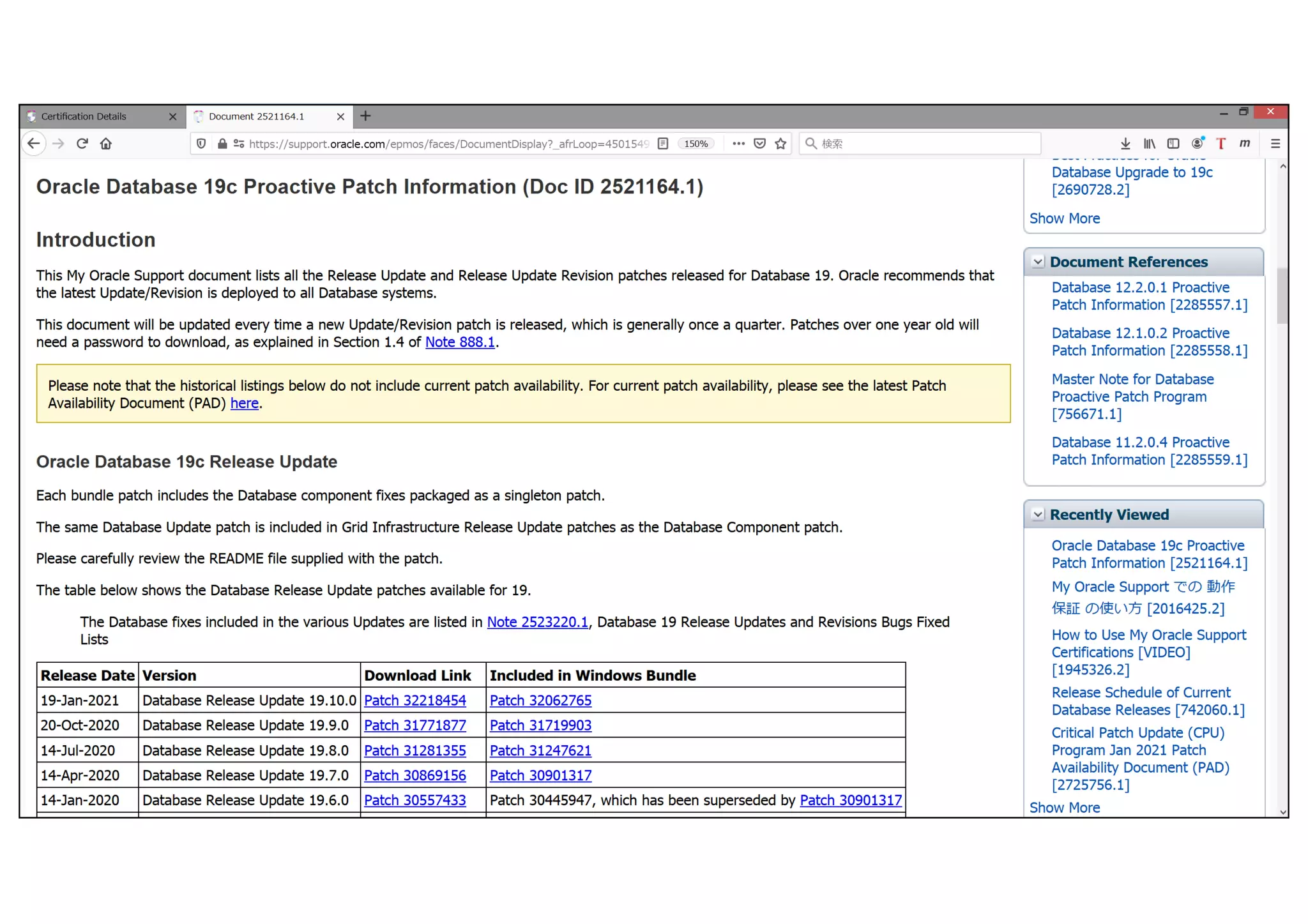Open Windows bundle Patch 31247621
The height and width of the screenshot is (924, 1308).
540,751
